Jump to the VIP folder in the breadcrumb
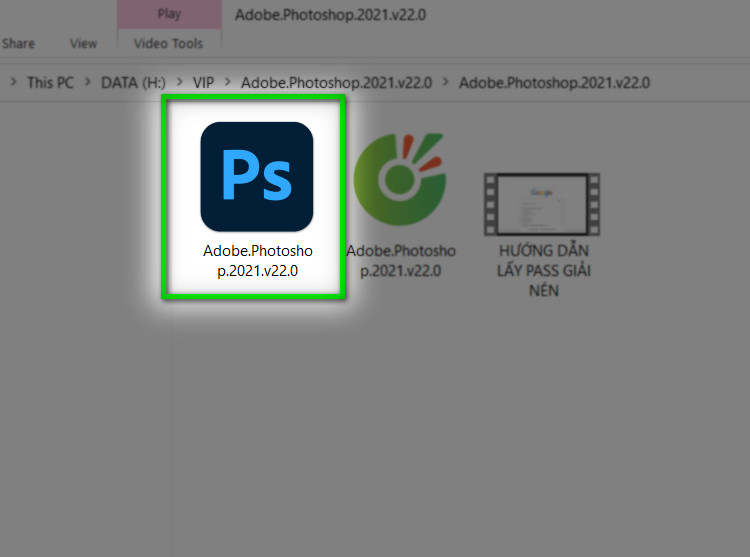 pyautogui.click(x=203, y=82)
